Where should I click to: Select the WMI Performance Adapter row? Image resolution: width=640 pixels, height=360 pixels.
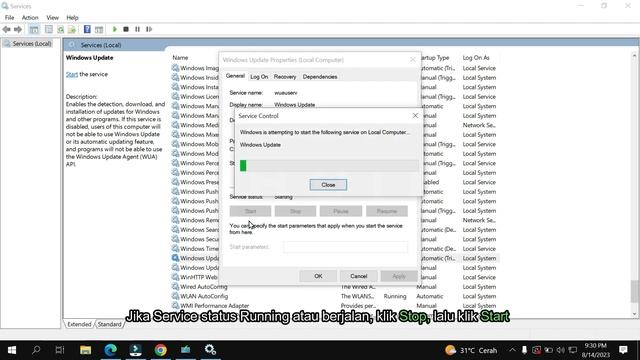335,305
